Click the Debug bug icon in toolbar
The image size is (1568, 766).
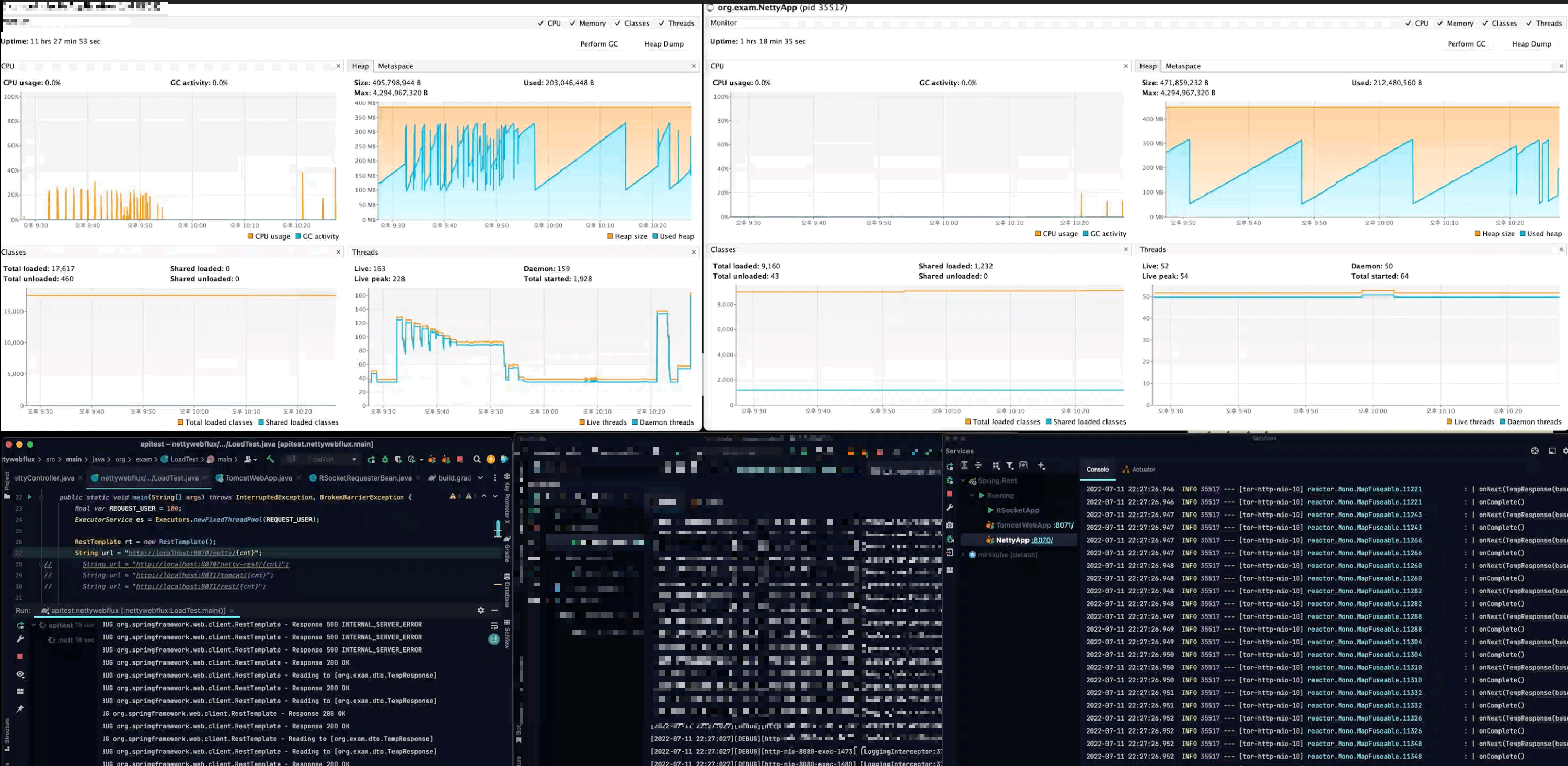tap(385, 460)
